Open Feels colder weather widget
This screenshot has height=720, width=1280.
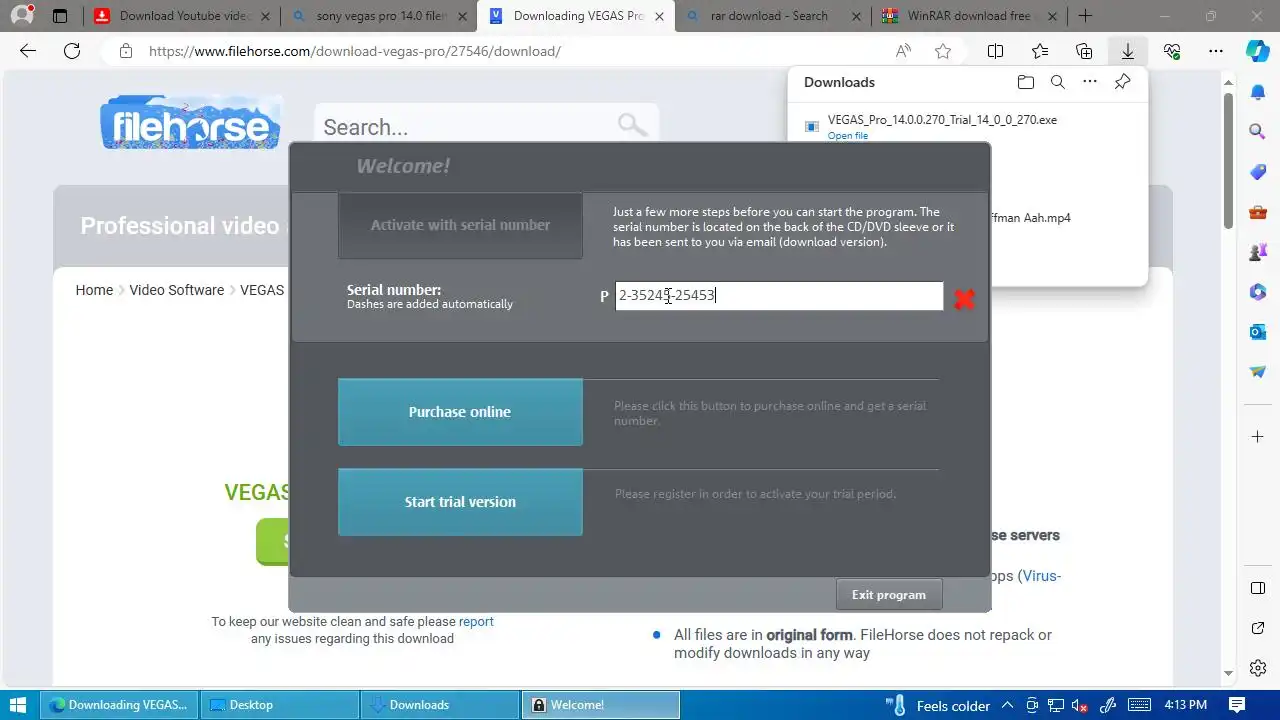(x=938, y=705)
